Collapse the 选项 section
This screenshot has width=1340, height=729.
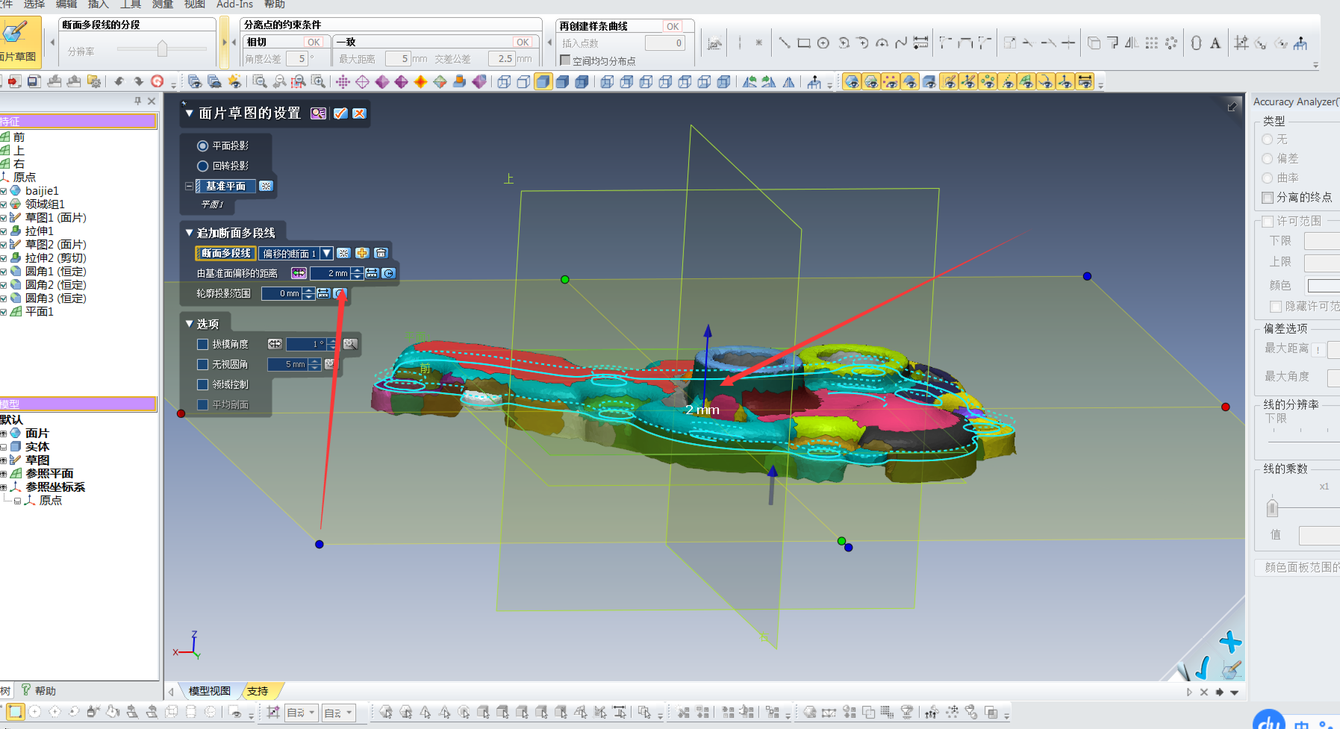[189, 324]
